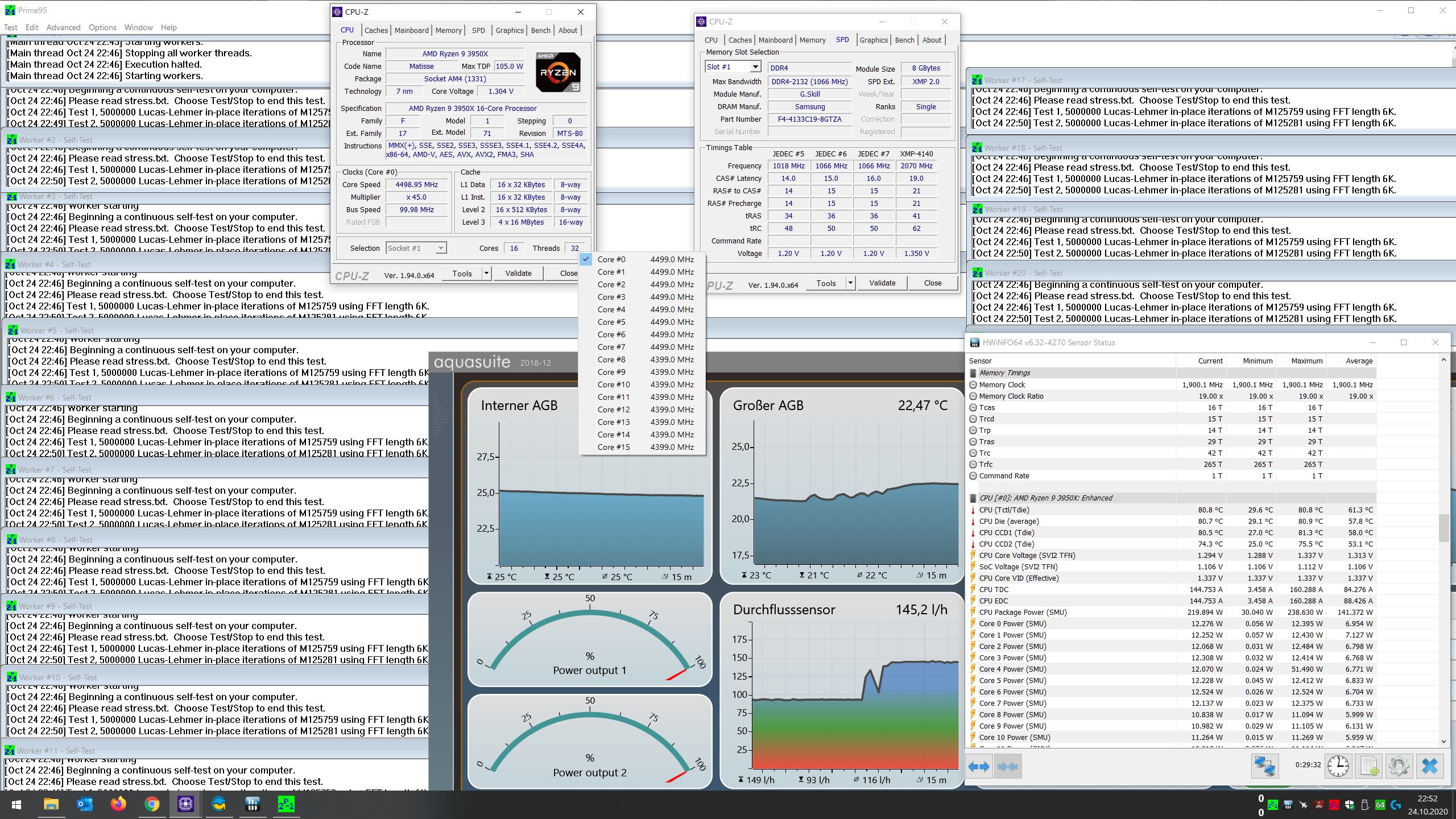Click red Prime95 tray icon
This screenshot has height=819, width=1456.
(x=1334, y=805)
